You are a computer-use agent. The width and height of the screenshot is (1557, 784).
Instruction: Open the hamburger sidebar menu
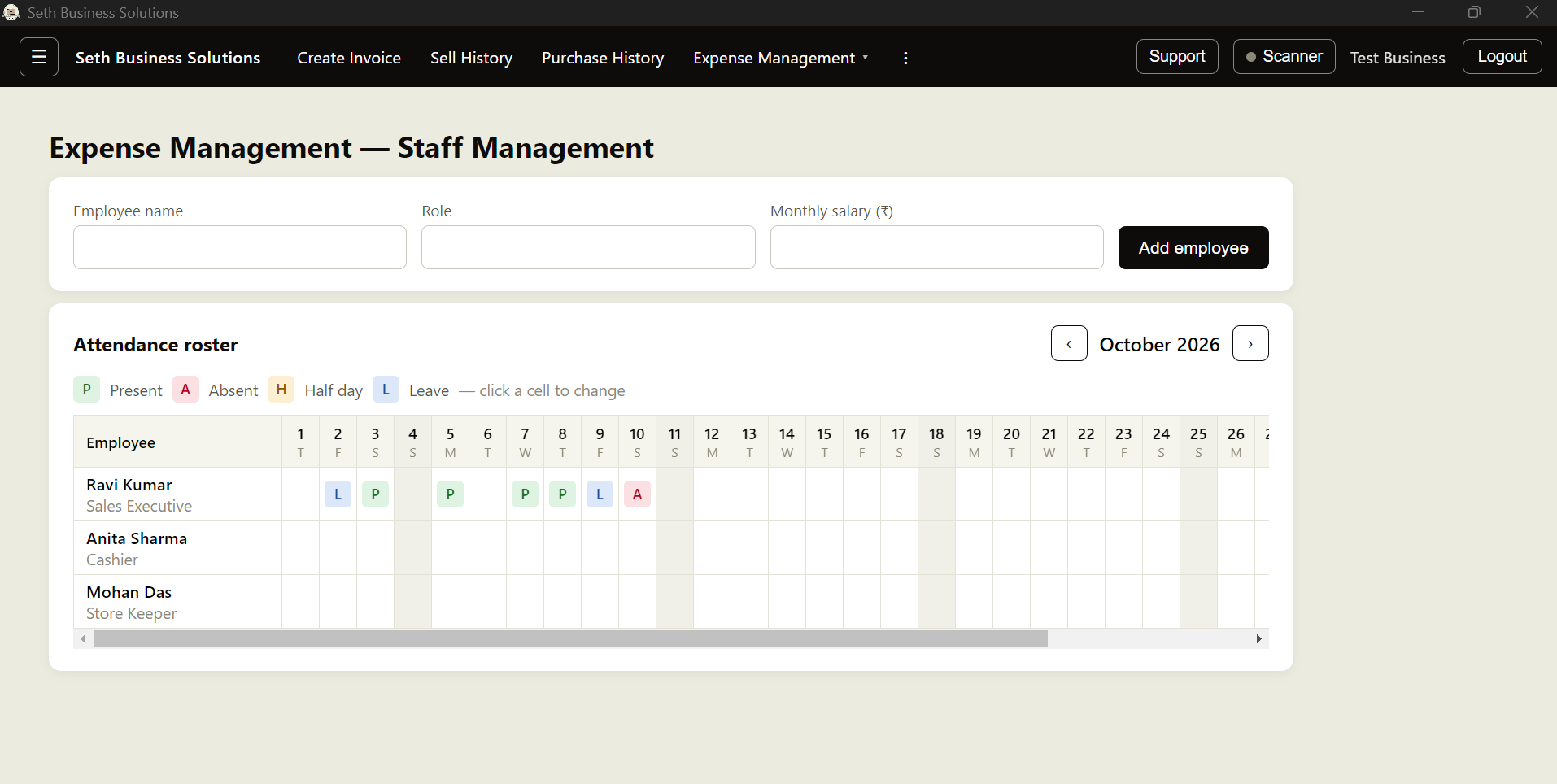[x=39, y=57]
